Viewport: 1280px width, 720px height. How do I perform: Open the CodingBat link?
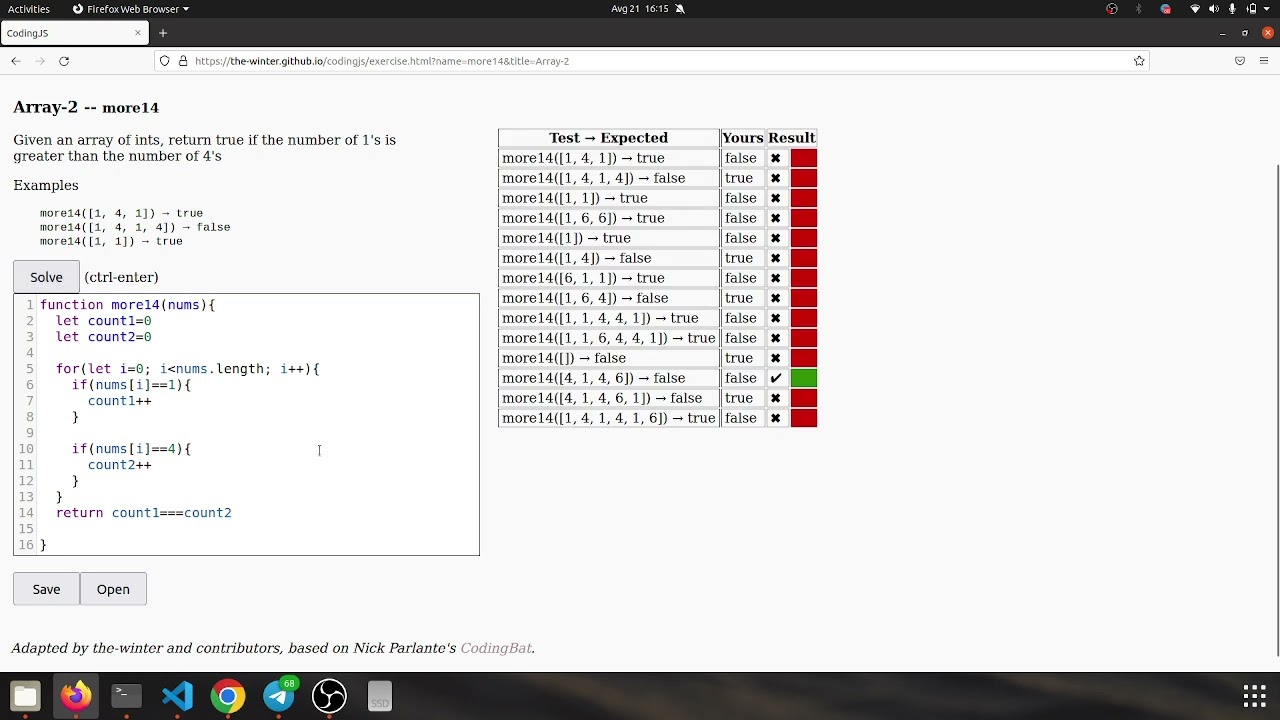click(496, 648)
